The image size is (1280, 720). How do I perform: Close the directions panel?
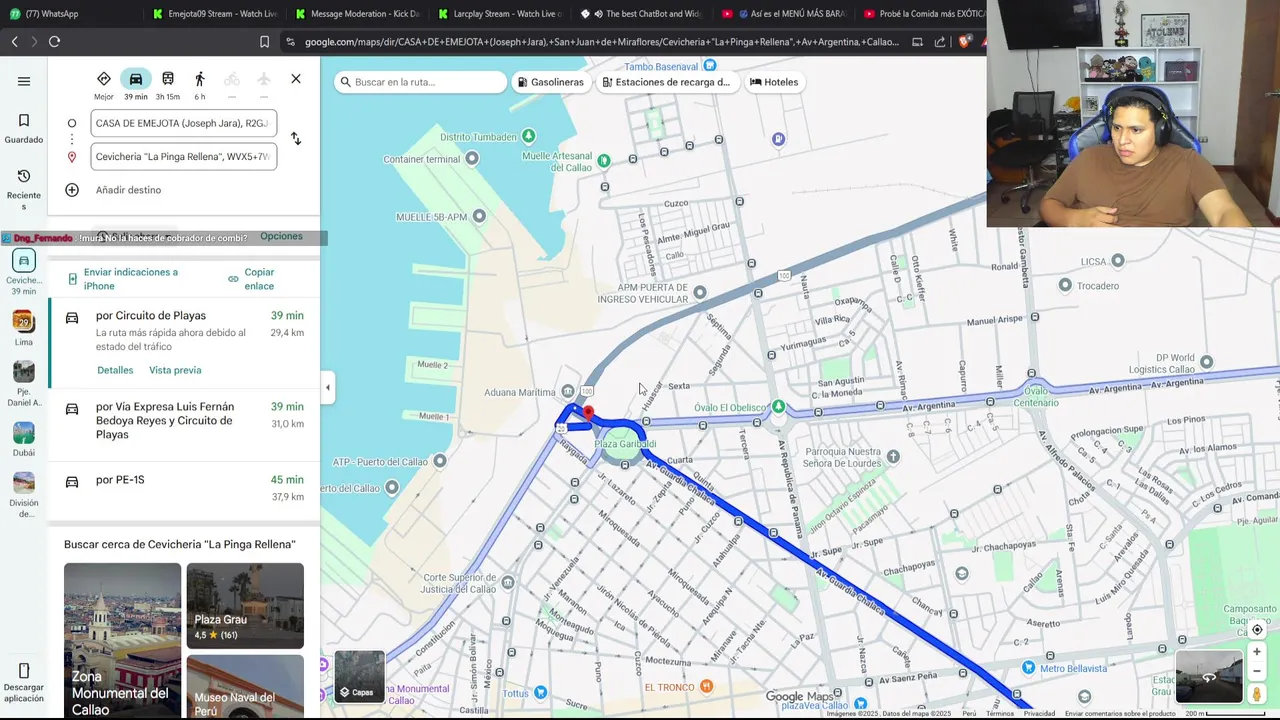pyautogui.click(x=296, y=79)
